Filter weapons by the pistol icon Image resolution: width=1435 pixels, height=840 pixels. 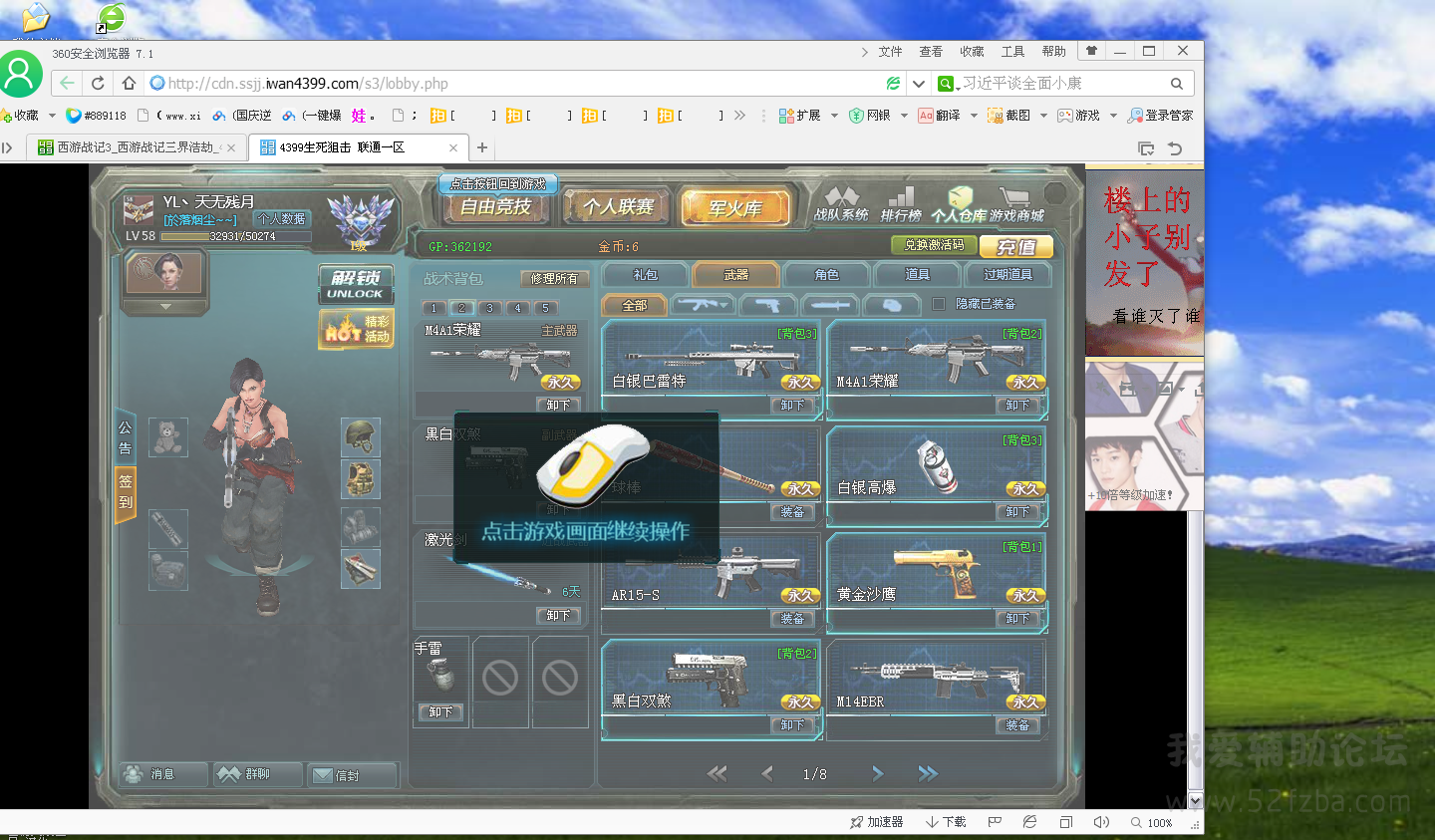767,305
